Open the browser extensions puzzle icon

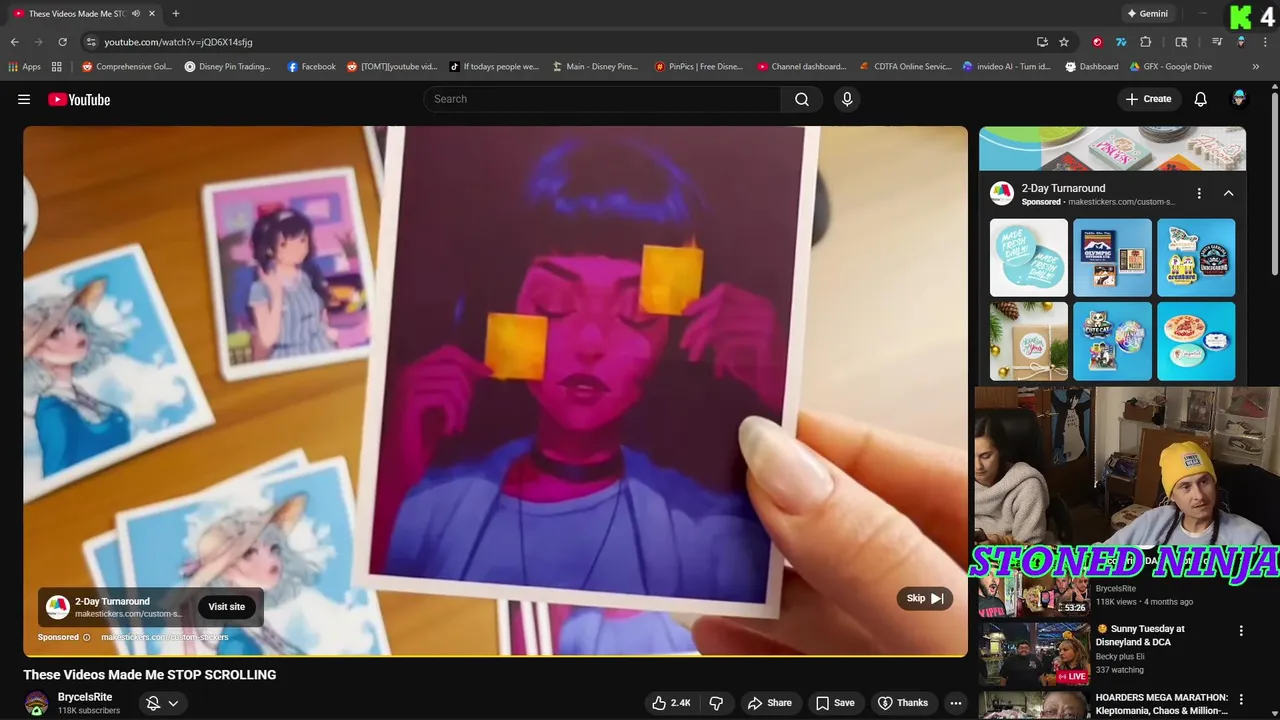pos(1146,42)
